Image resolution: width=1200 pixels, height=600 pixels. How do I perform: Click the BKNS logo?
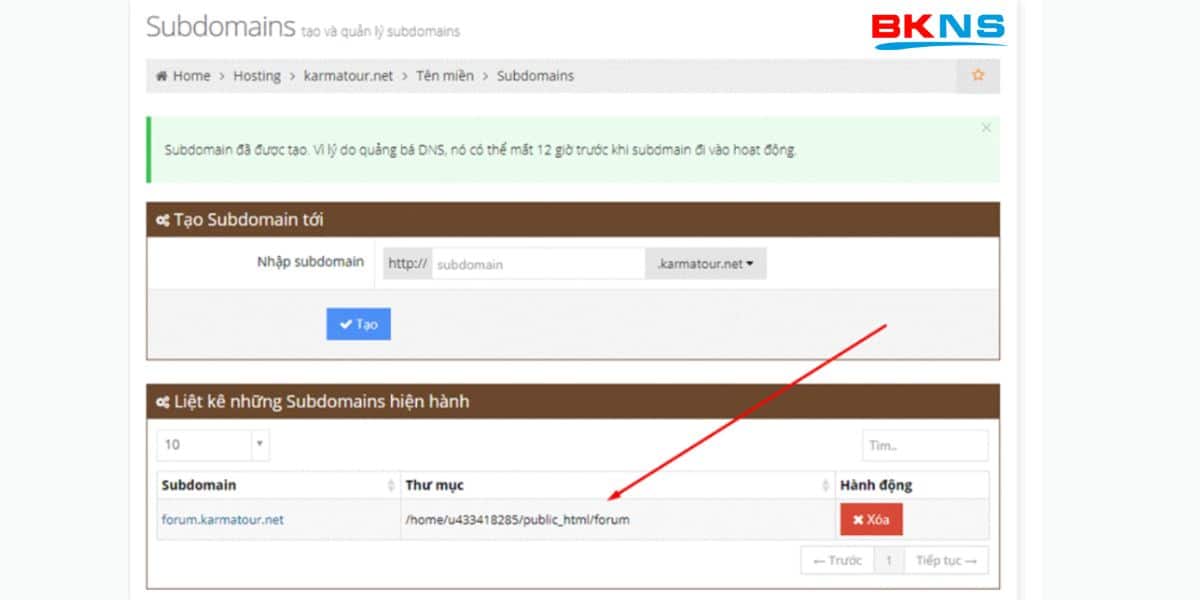[x=938, y=28]
